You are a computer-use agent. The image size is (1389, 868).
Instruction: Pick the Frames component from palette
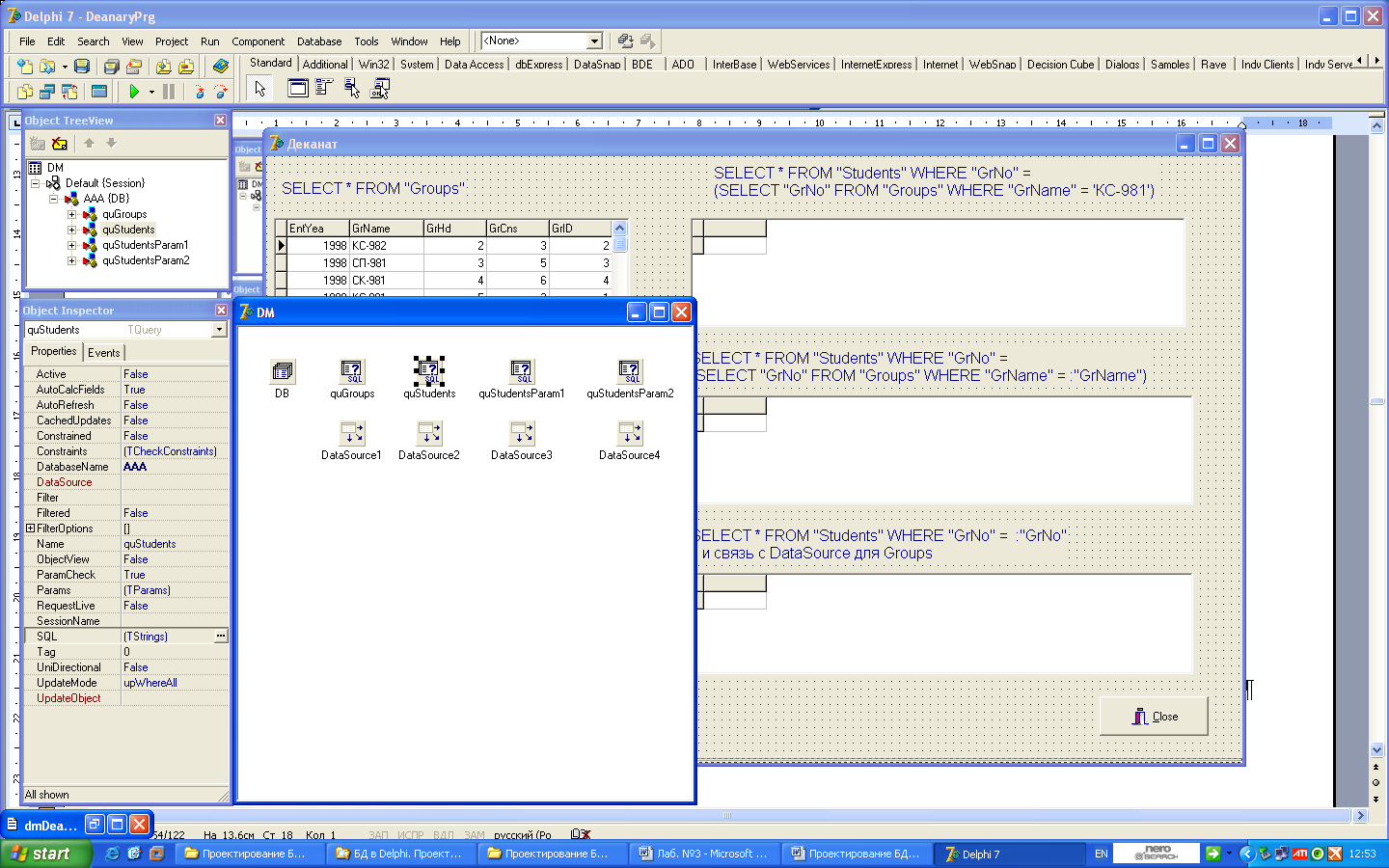pyautogui.click(x=298, y=89)
